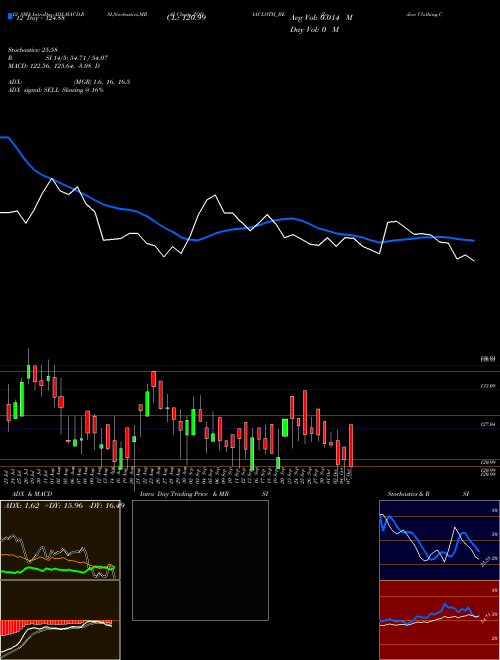Click the 'SI 14/3: 34.71 / 34.07' reading
Screen dimensions: 500x660
coord(77,58)
